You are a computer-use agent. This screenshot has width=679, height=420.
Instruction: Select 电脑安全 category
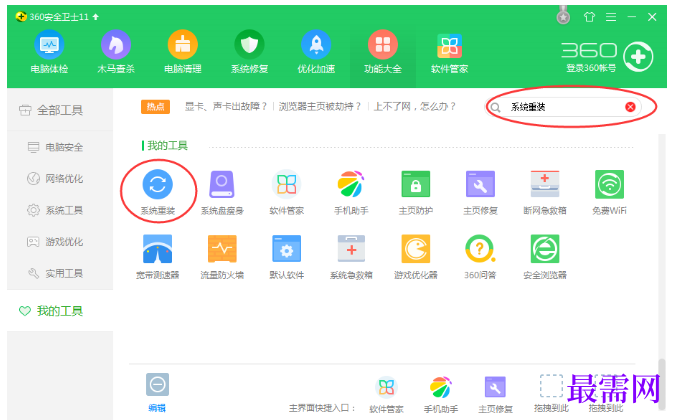point(55,147)
